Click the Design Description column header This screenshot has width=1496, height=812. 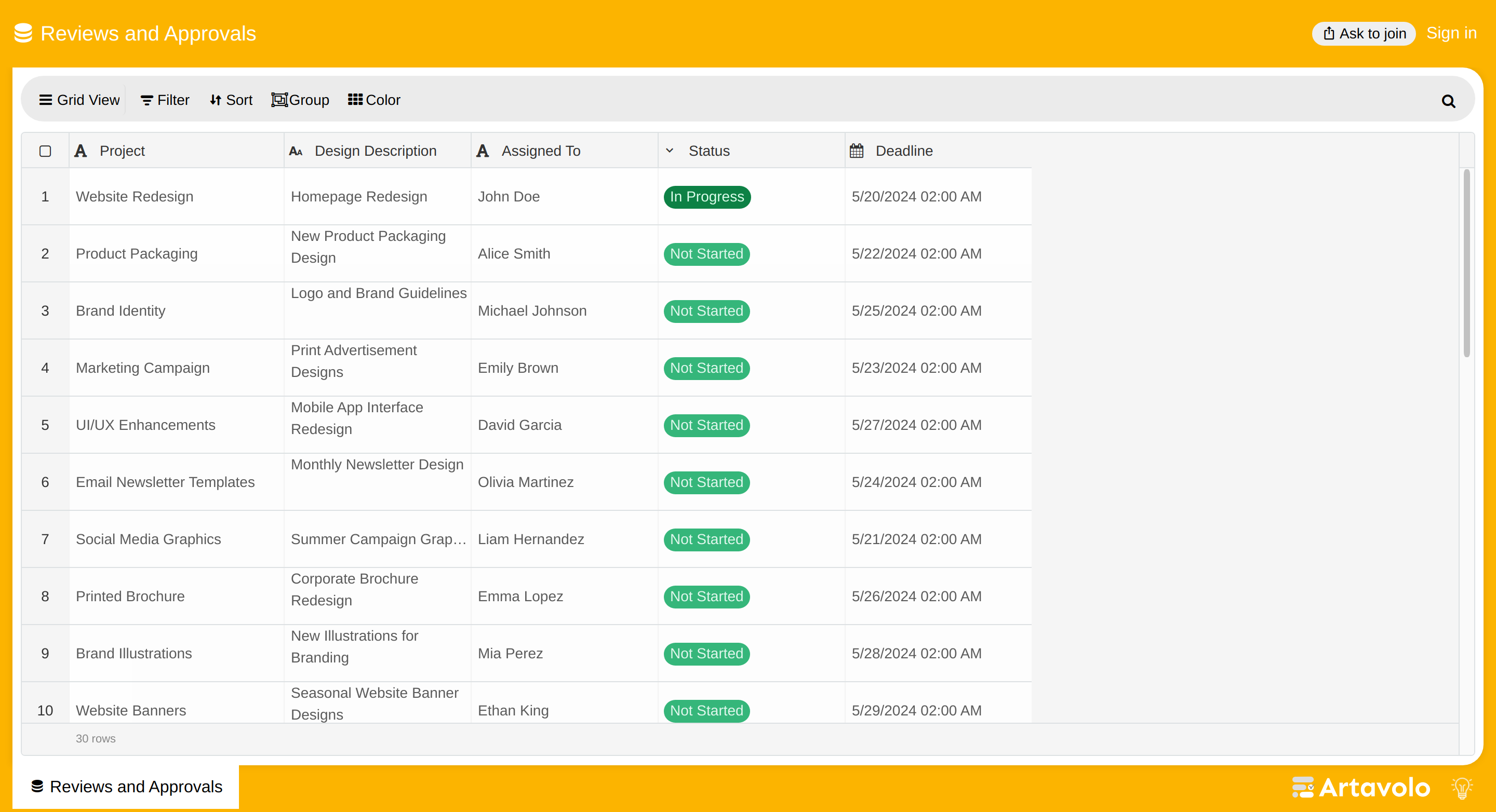(x=378, y=151)
